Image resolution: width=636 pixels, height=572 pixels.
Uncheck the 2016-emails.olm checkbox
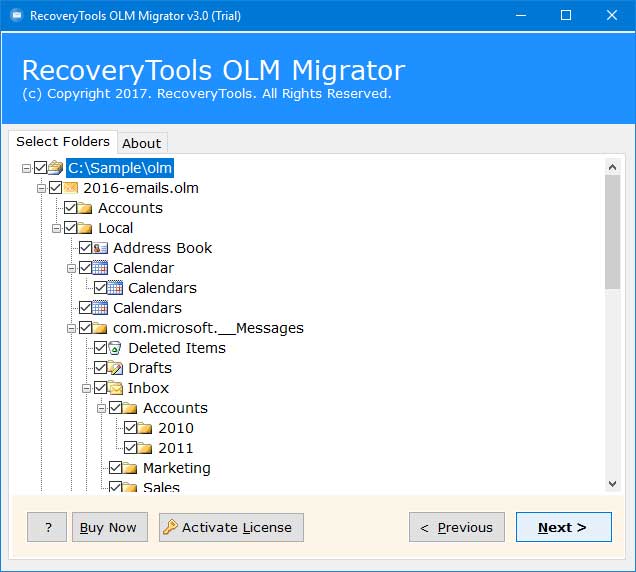[x=55, y=188]
